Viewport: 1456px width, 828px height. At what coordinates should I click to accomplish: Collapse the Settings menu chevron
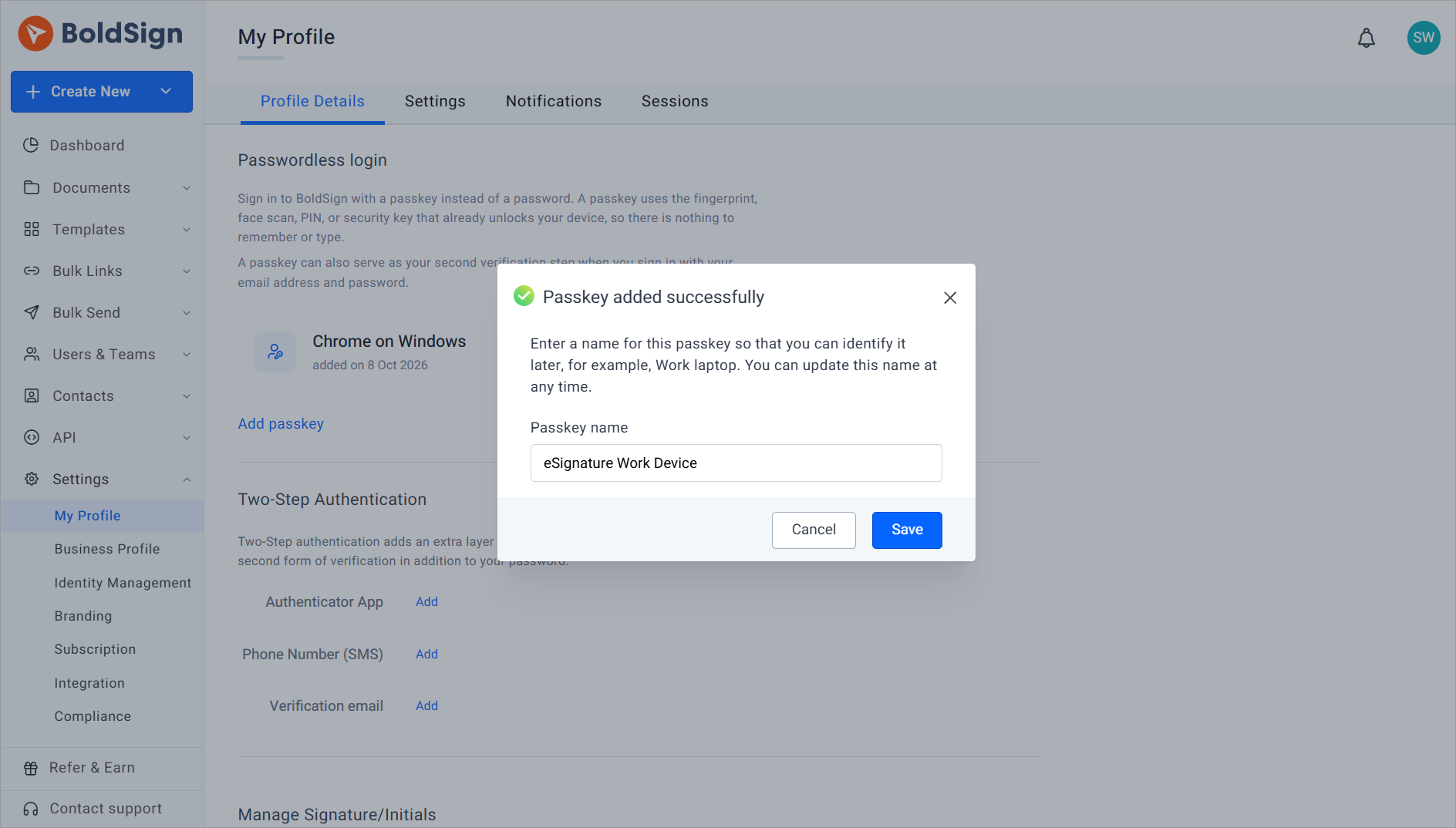coord(187,480)
